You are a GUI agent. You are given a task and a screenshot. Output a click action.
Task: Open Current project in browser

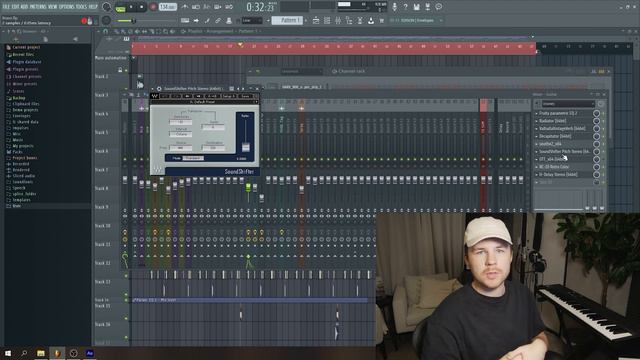point(26,47)
